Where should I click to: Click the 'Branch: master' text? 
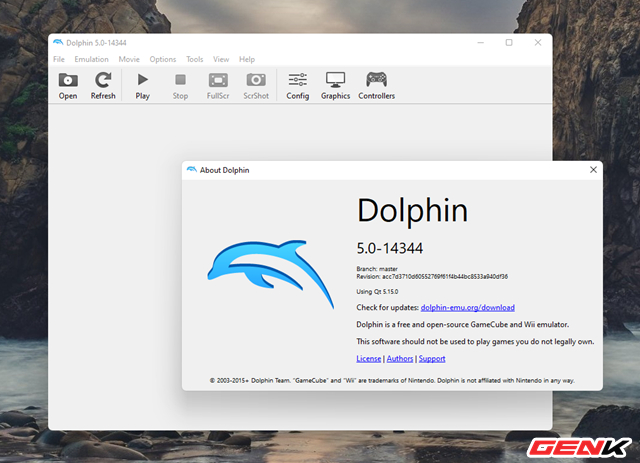(377, 269)
